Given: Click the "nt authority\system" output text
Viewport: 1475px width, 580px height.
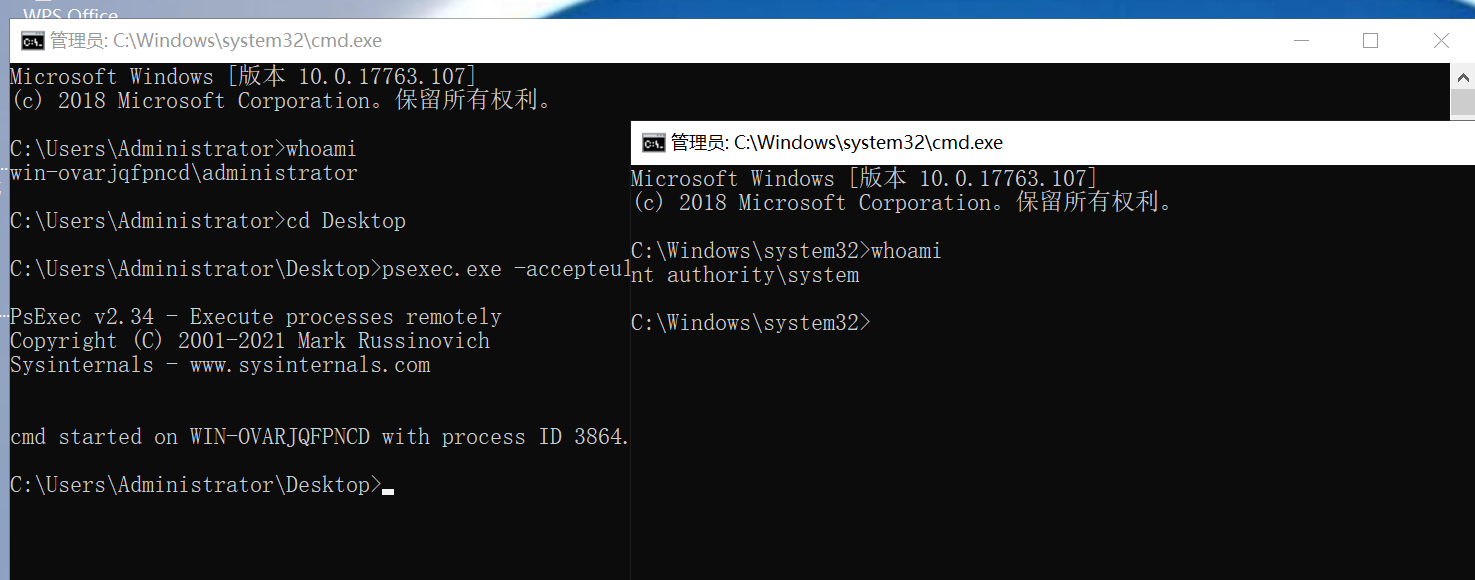Looking at the screenshot, I should 745,275.
